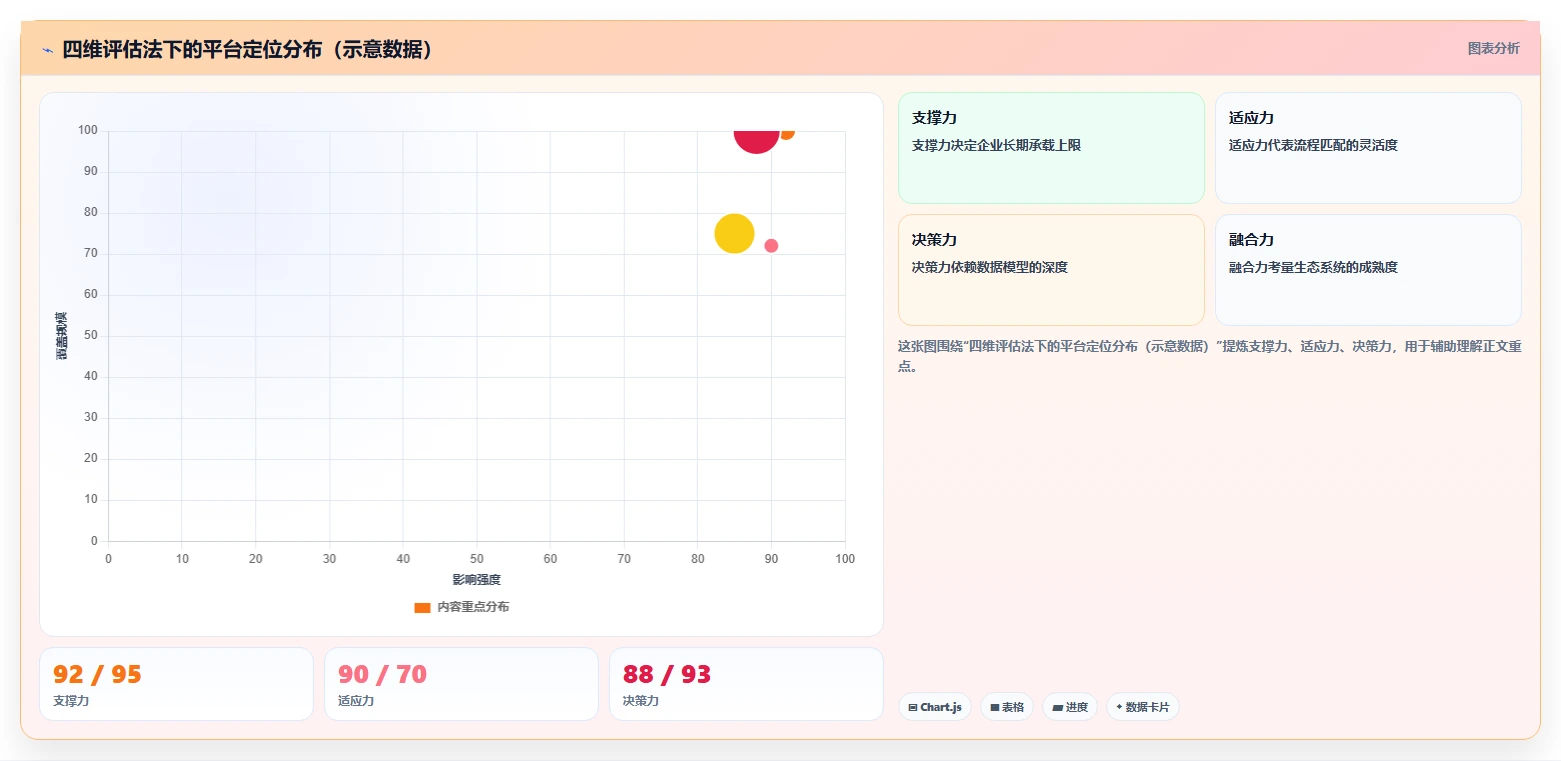Toggle the 内容重点分布 legend item
The width and height of the screenshot is (1561, 761).
[x=462, y=607]
